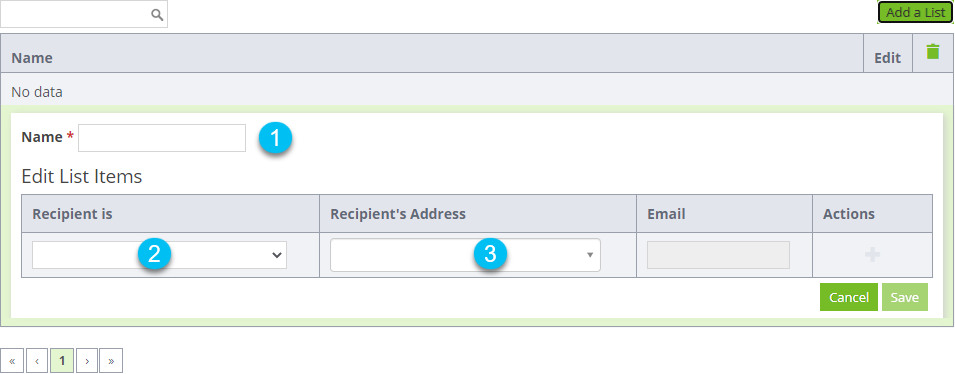Screen dimensions: 955x374
Task: Click the Add a List button
Action: (915, 12)
